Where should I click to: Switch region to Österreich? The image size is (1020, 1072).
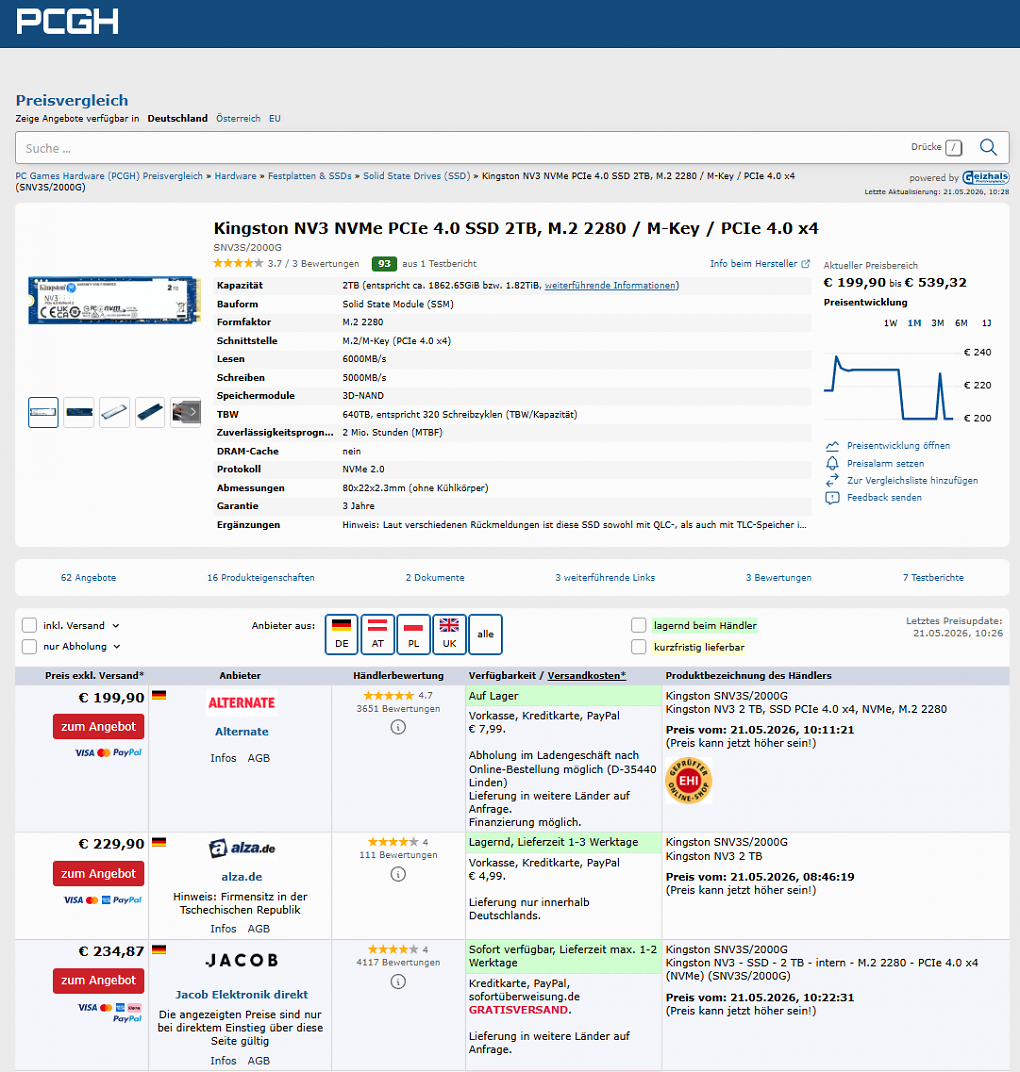pos(238,118)
